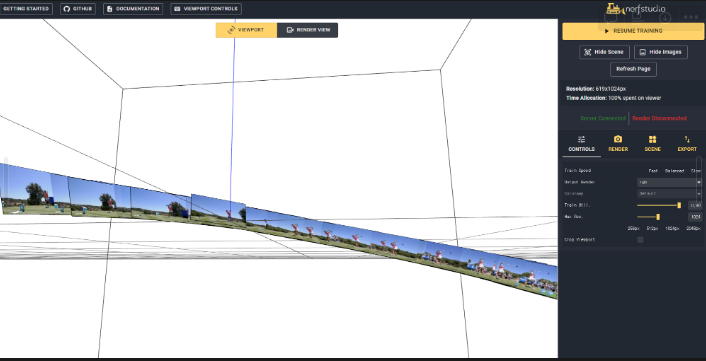Select the camera image crossed by blue axis
Screen dimensions: 706x361
(x=218, y=211)
